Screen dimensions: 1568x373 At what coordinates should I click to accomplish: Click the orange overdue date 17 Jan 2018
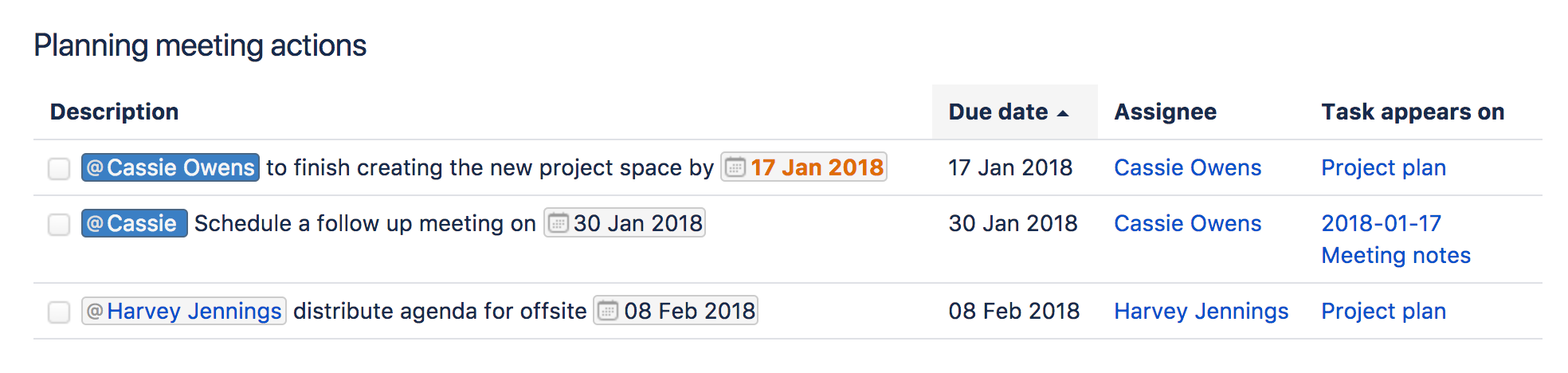[x=817, y=167]
